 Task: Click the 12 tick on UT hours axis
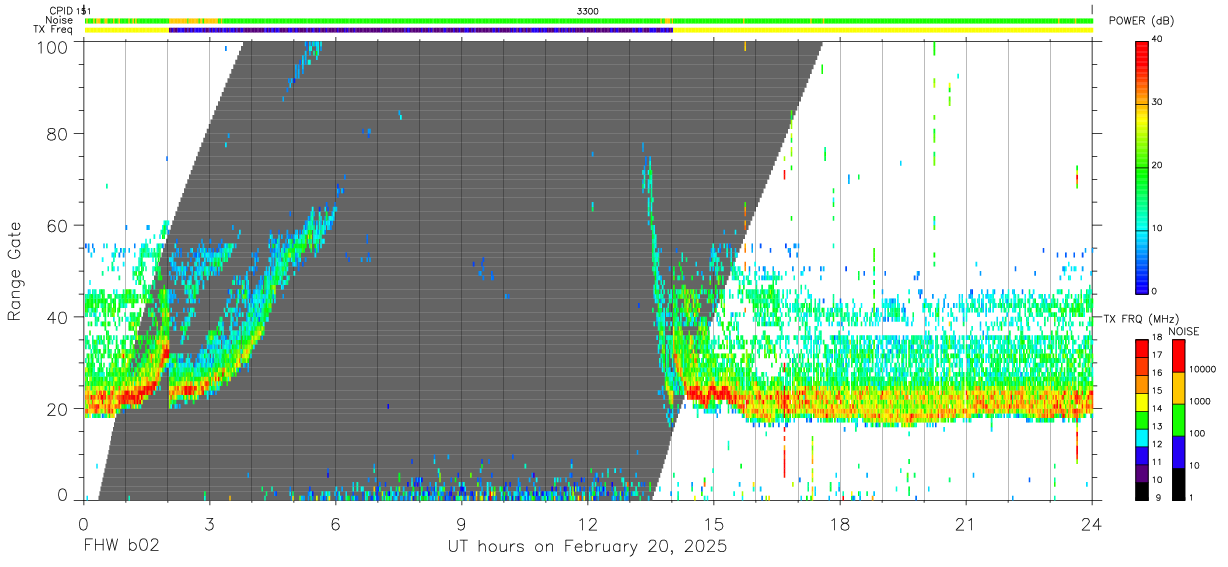pyautogui.click(x=588, y=523)
